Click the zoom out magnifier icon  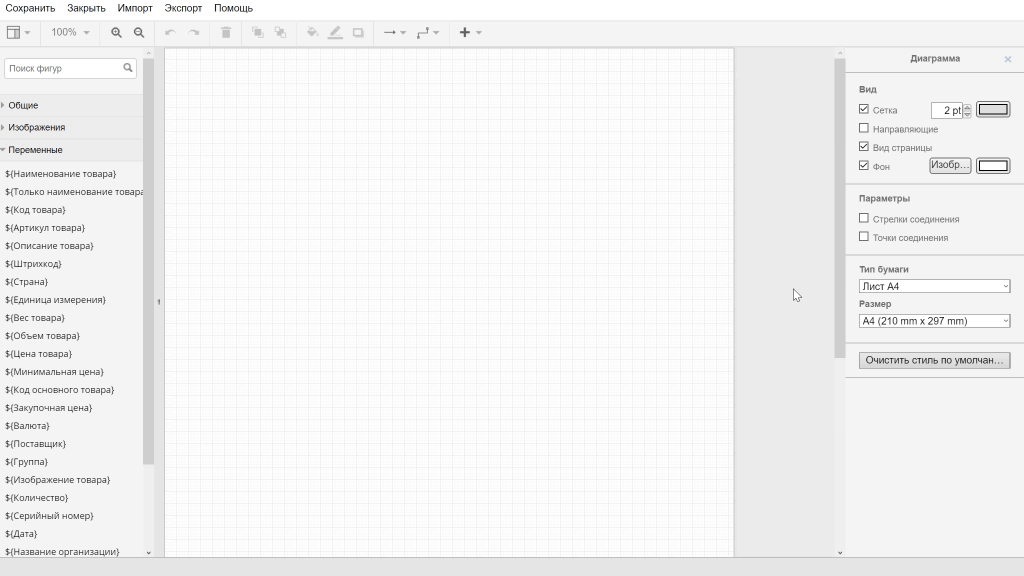coord(139,33)
